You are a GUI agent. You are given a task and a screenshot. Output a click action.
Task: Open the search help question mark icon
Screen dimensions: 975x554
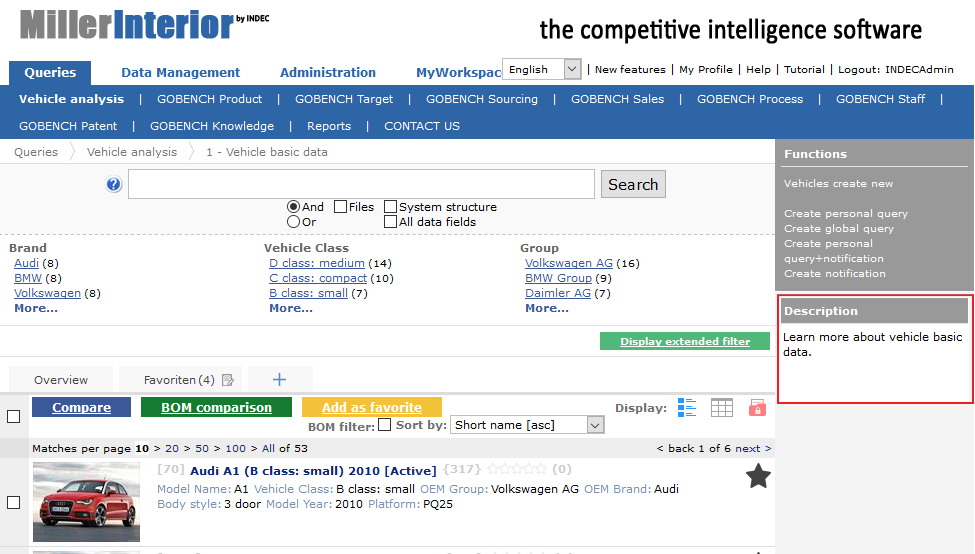[114, 185]
